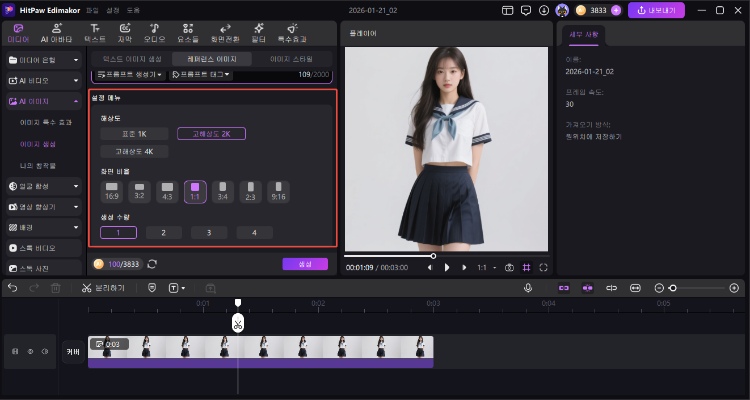750x400 pixels.
Task: Expand the 영상 합성기 sidebar section
Action: click(44, 207)
